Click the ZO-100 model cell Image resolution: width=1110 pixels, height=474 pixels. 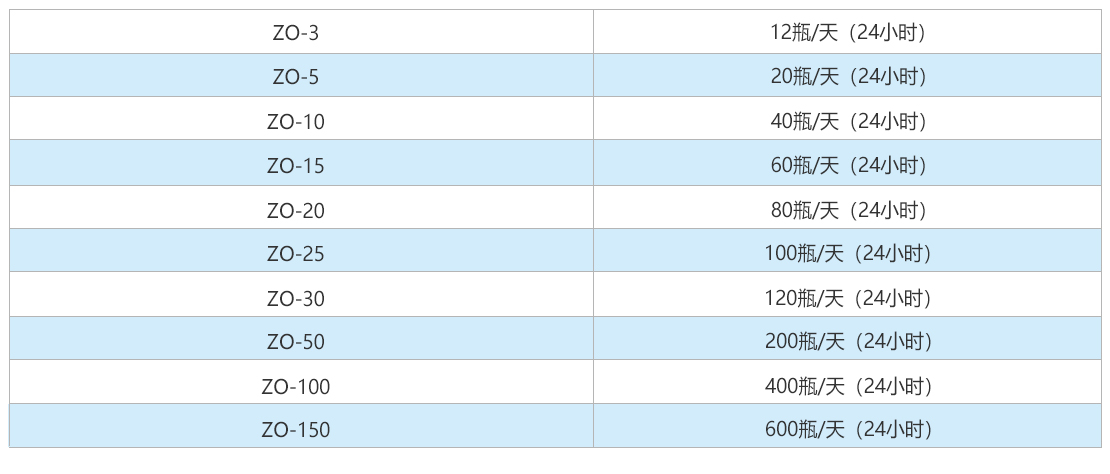tap(295, 386)
